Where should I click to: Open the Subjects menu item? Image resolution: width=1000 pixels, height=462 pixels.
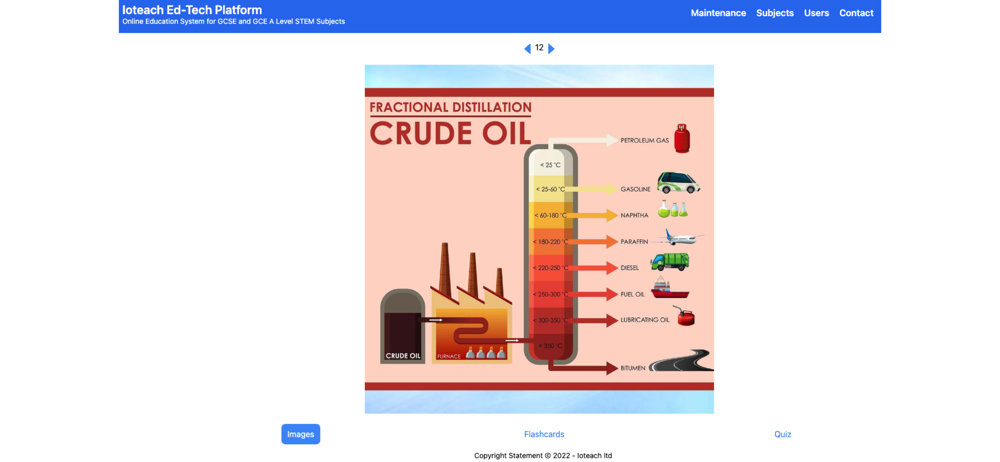pyautogui.click(x=775, y=13)
